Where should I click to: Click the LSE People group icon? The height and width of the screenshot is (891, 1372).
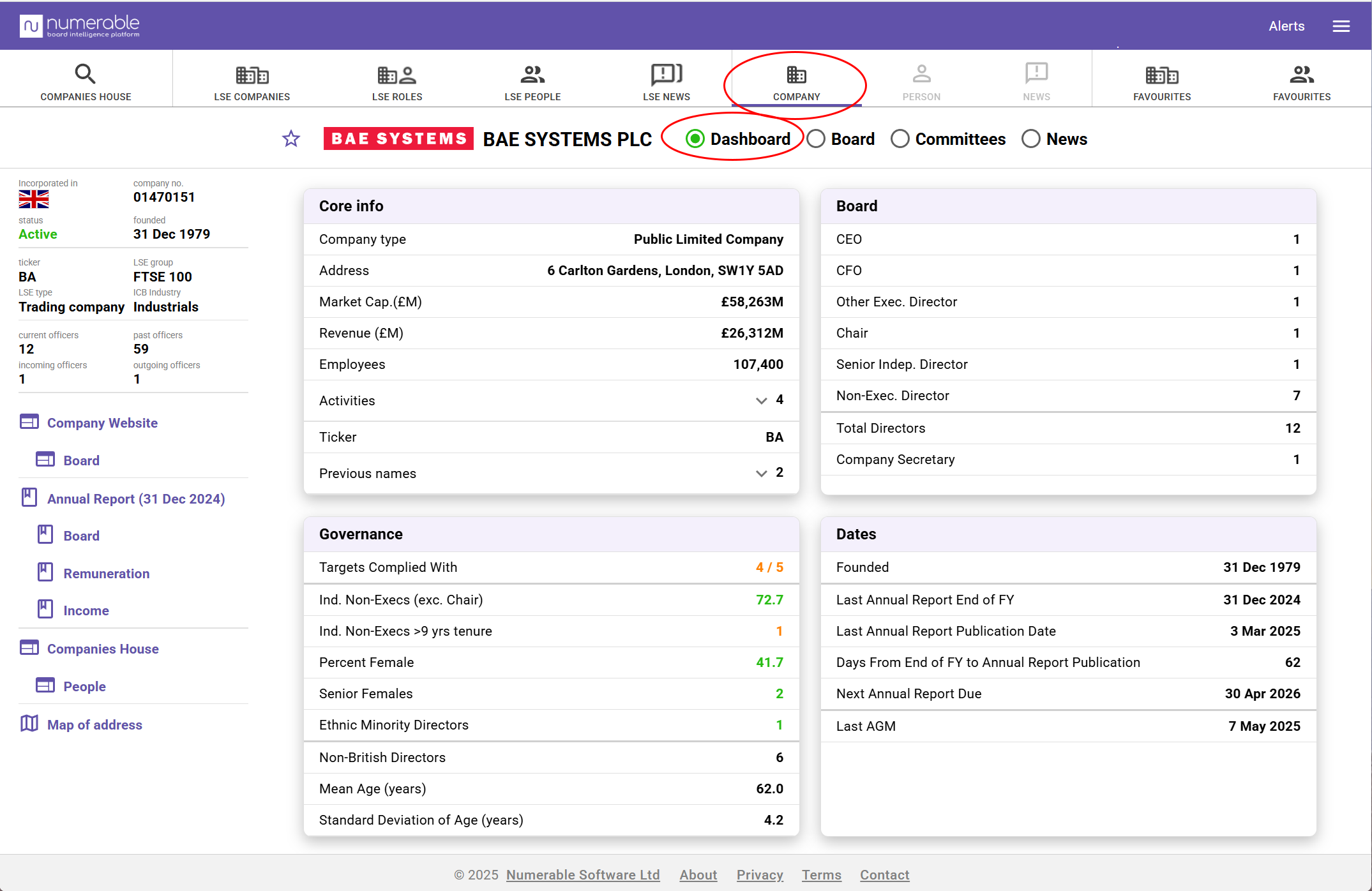click(532, 75)
